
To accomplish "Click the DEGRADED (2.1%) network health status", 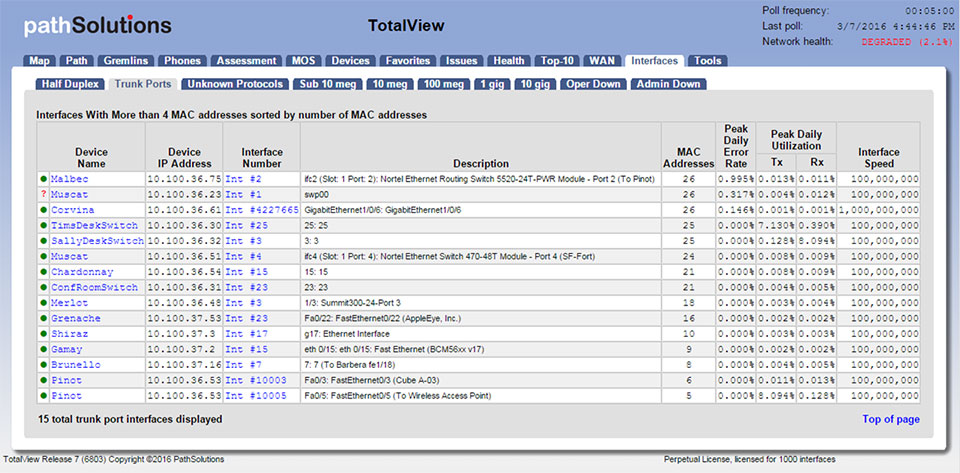I will (907, 42).
